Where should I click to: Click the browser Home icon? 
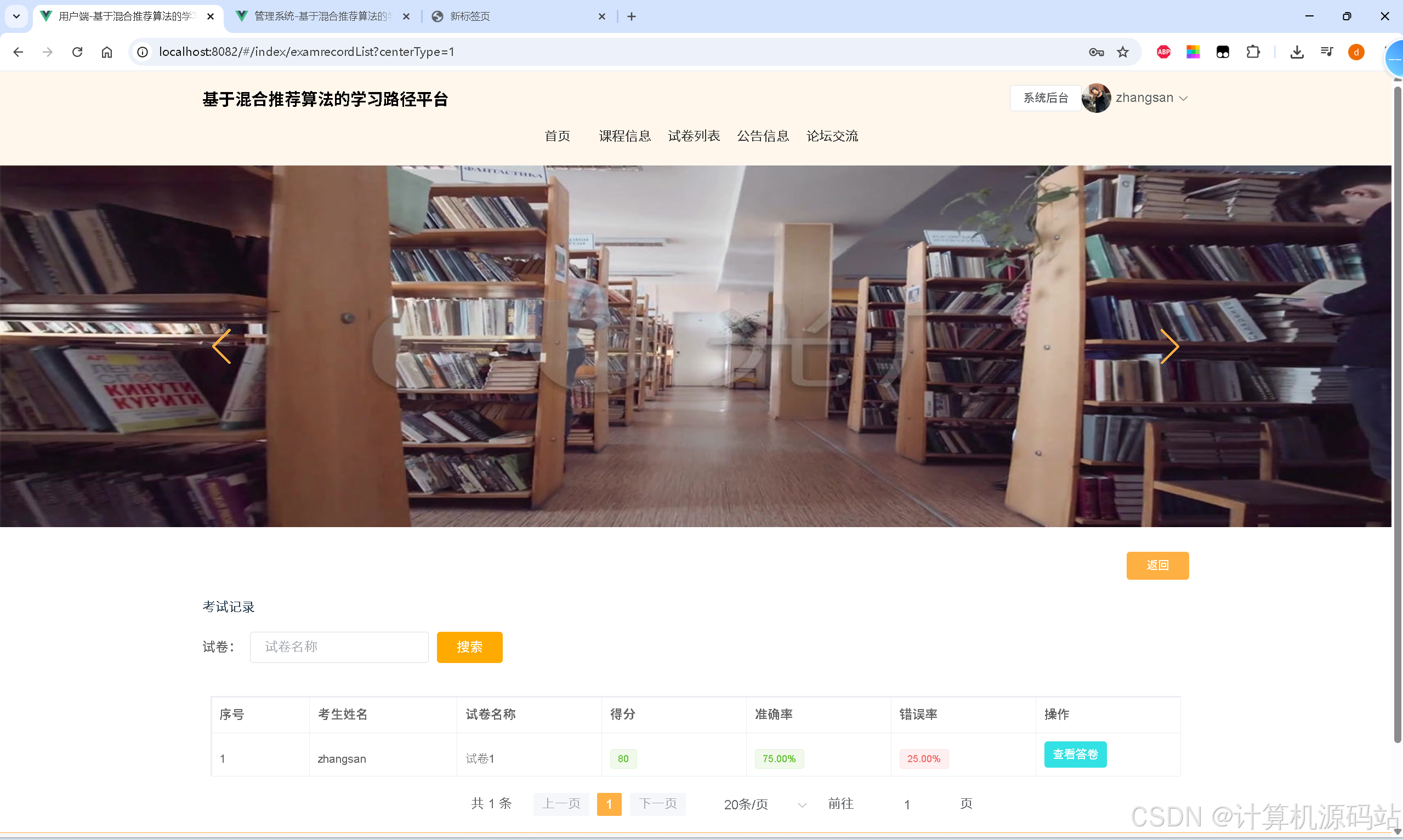pos(106,52)
